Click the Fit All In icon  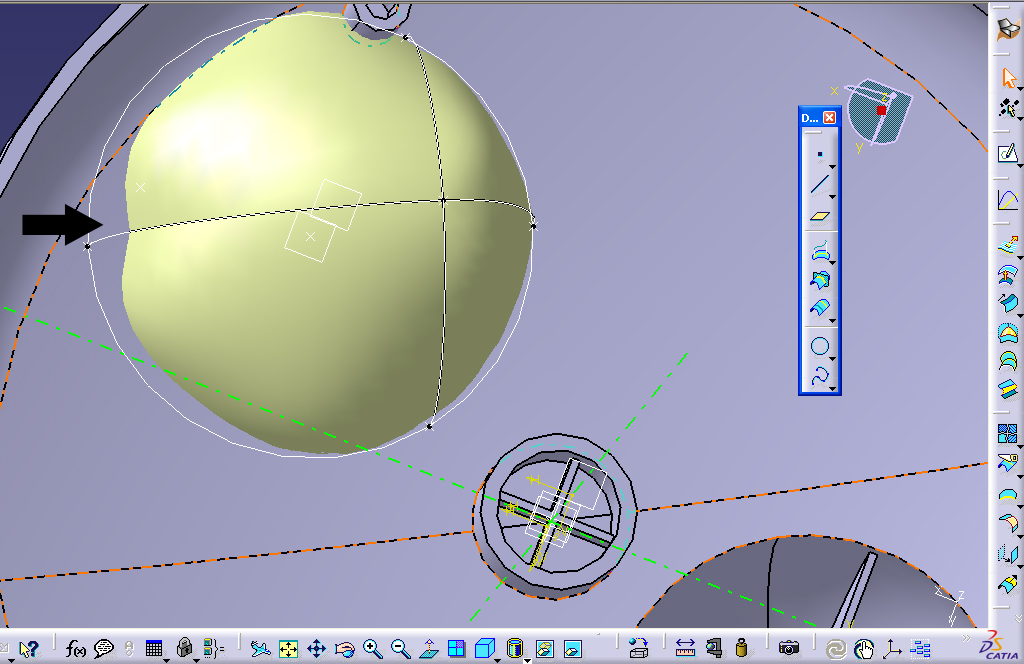tap(288, 648)
